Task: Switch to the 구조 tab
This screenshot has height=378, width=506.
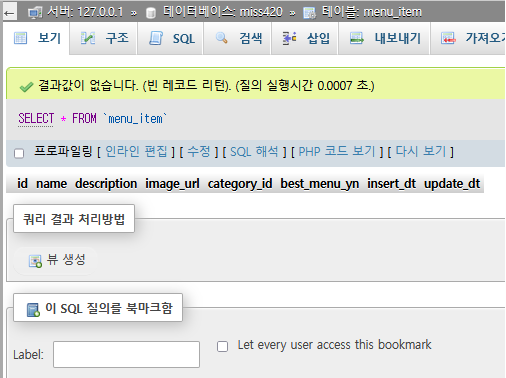Action: [x=104, y=38]
